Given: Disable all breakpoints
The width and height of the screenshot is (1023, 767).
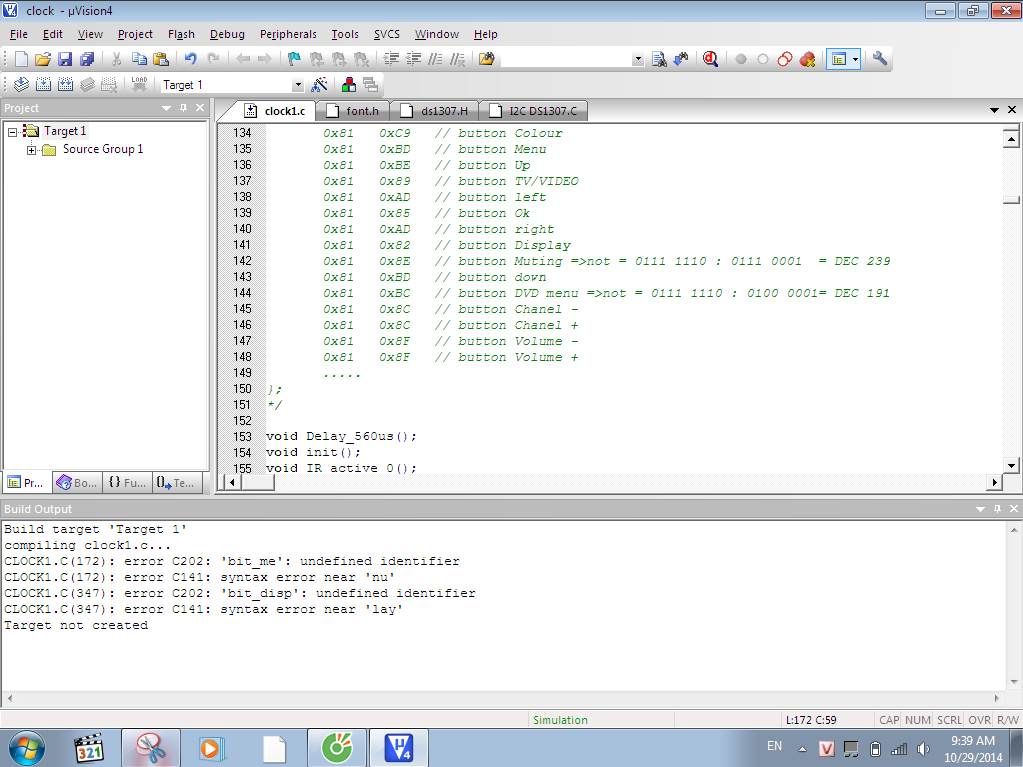Looking at the screenshot, I should [x=785, y=59].
